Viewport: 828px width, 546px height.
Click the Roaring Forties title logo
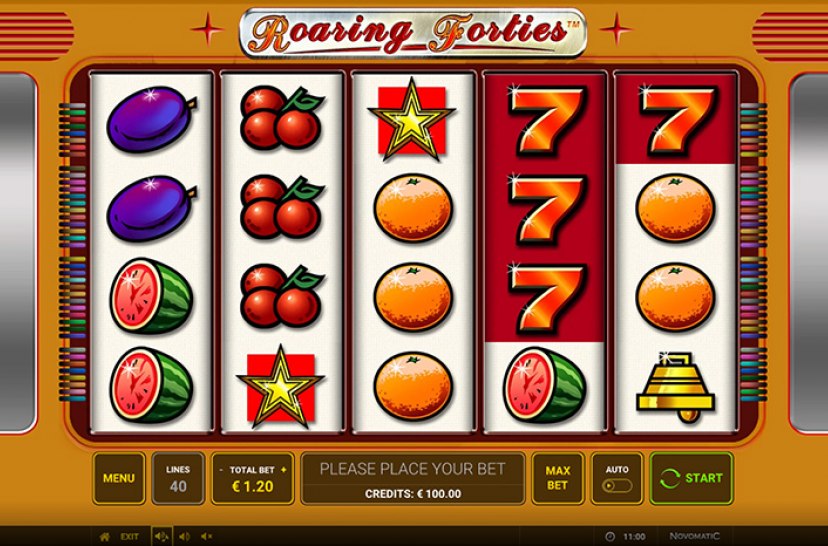(413, 33)
